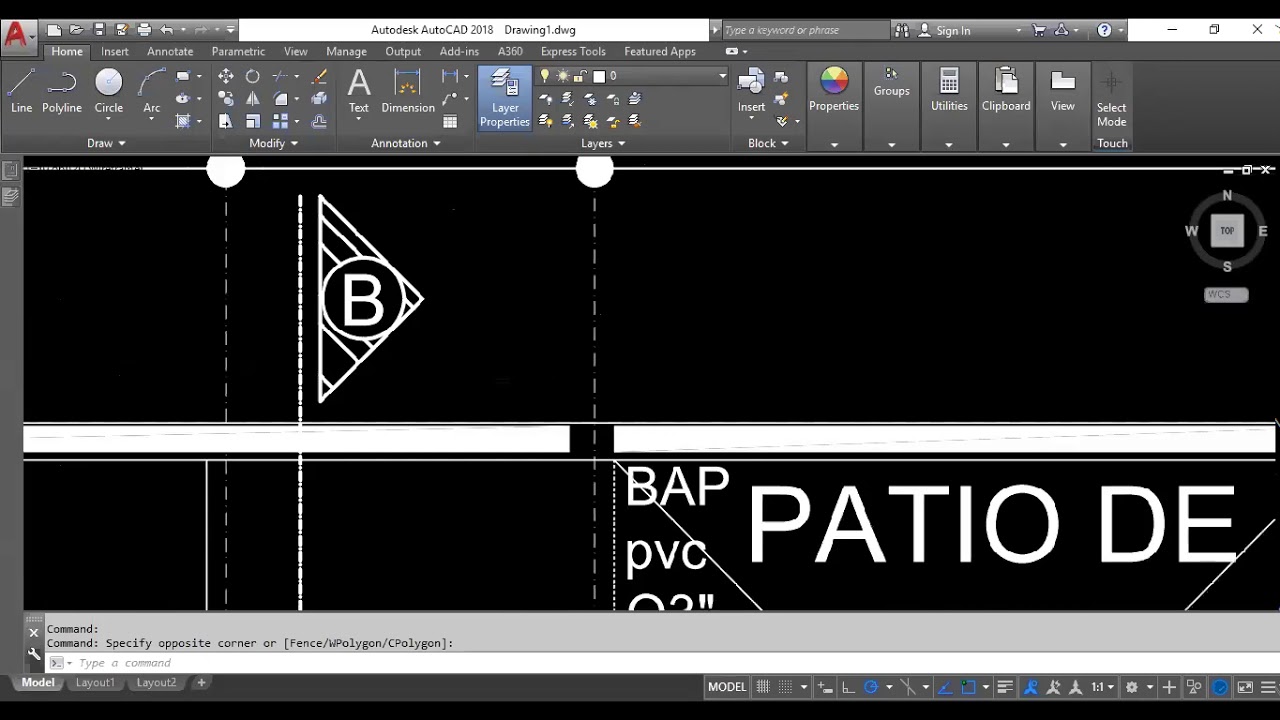Expand the Block panel
Viewport: 1280px width, 720px height.
tap(768, 143)
